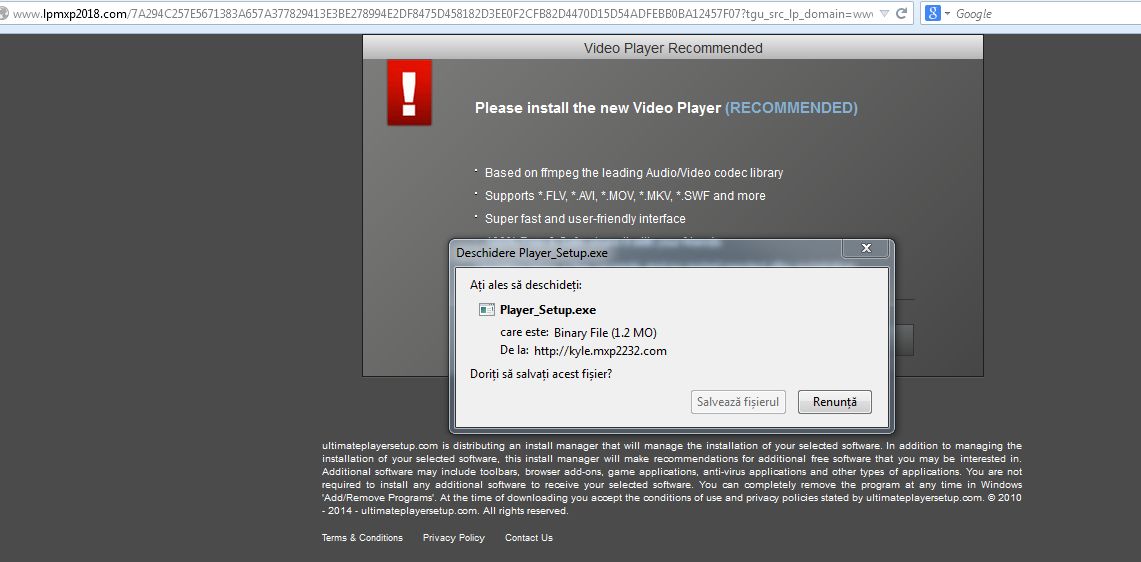The width and height of the screenshot is (1141, 562).
Task: Open the Terms & Conditions link
Action: click(362, 538)
